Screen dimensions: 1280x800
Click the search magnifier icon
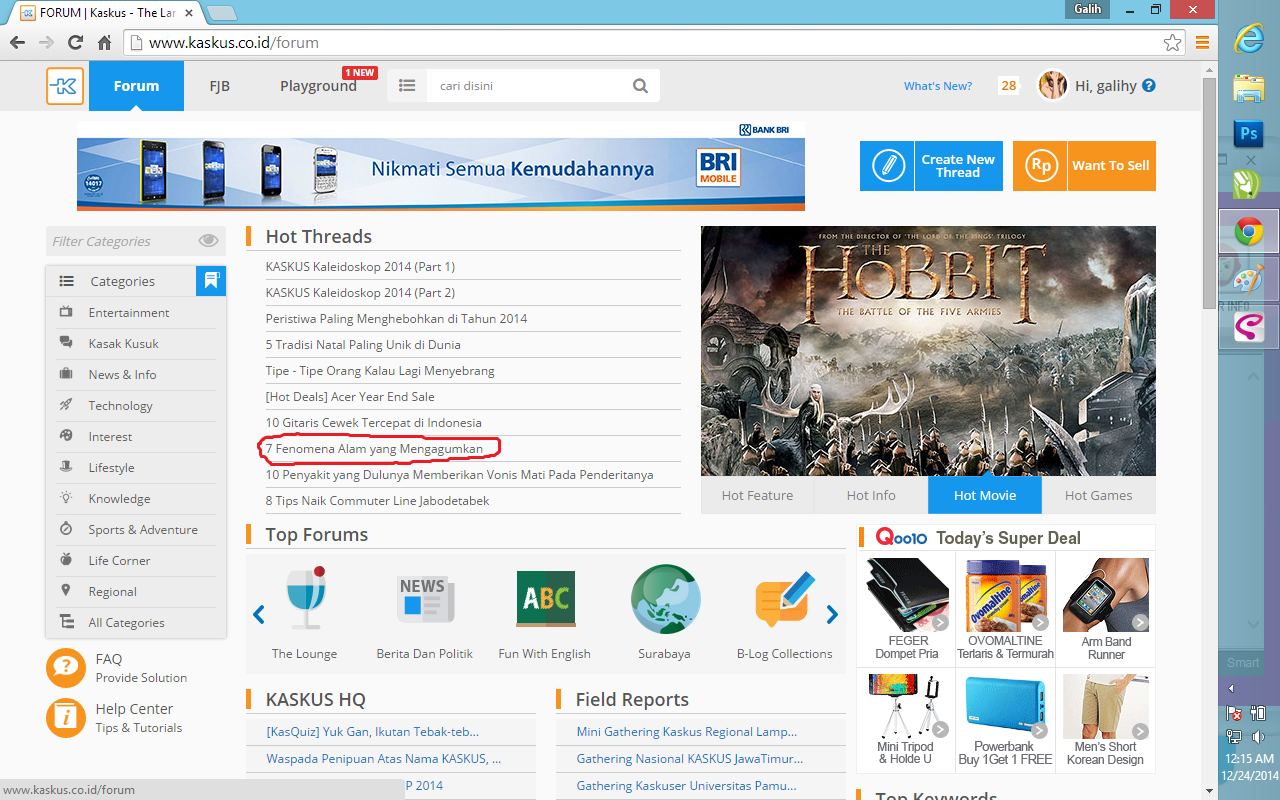click(x=641, y=86)
